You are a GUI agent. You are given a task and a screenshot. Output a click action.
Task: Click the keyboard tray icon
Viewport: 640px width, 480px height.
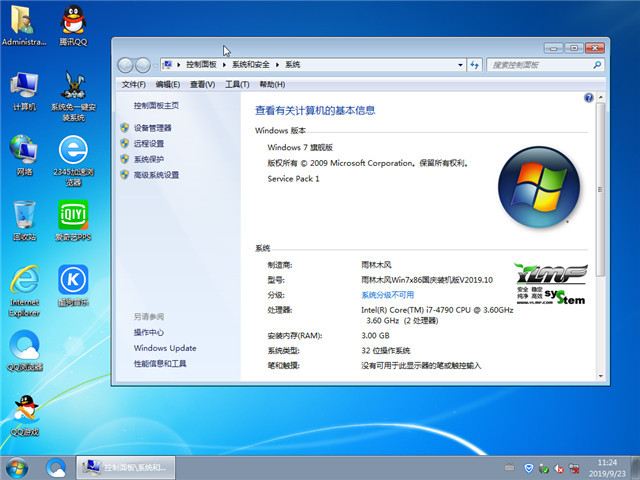pos(509,468)
